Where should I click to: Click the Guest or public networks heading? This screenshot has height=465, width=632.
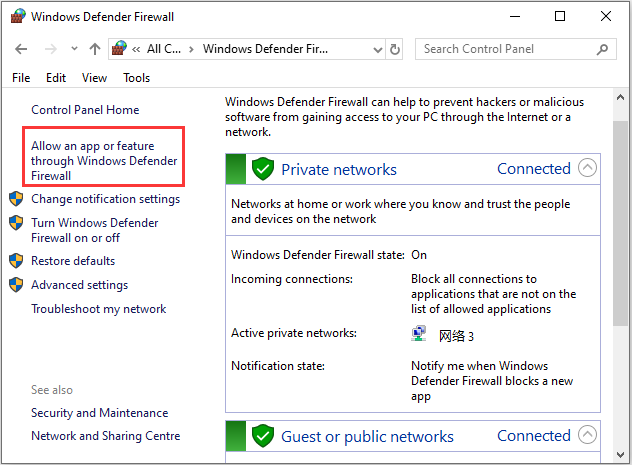coord(367,437)
